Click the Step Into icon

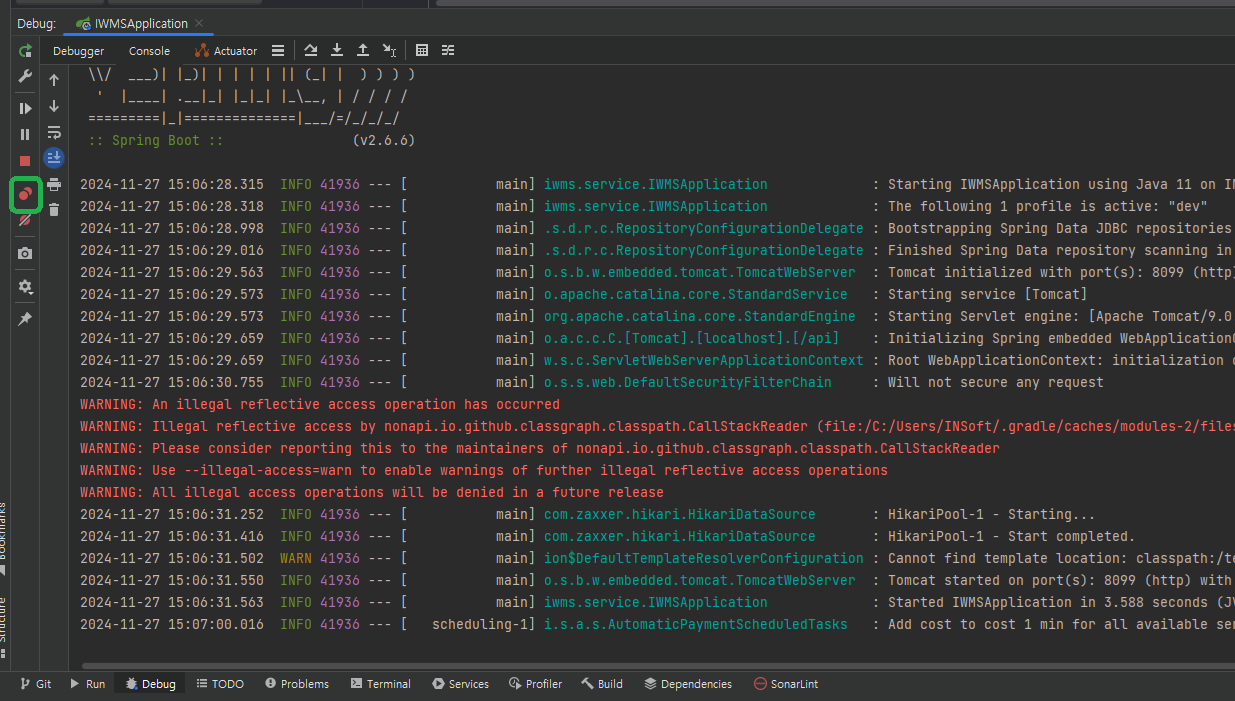337,51
